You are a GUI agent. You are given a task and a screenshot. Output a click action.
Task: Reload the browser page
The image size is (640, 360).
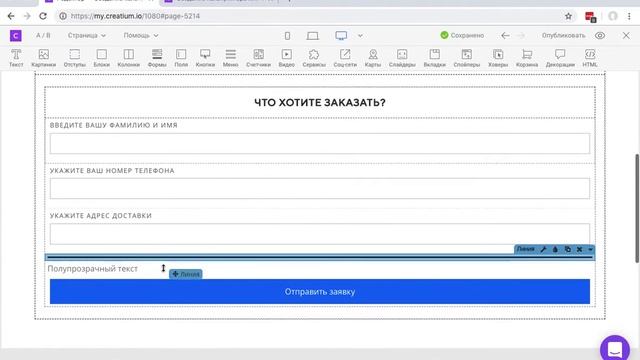[43, 16]
